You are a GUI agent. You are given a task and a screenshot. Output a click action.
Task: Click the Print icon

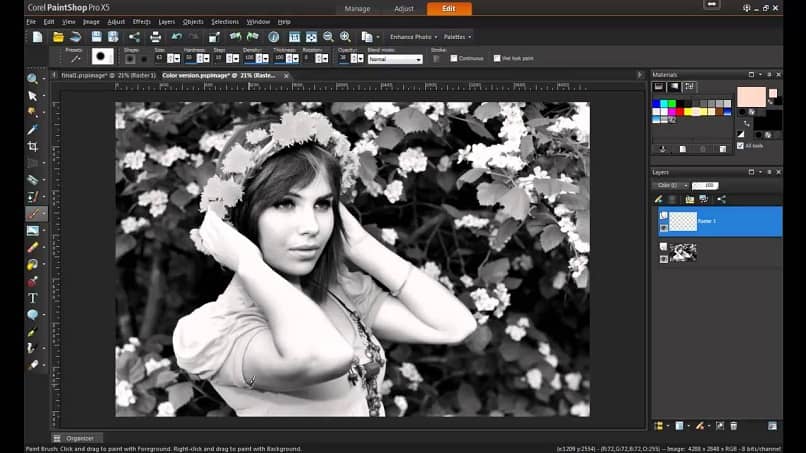click(155, 37)
